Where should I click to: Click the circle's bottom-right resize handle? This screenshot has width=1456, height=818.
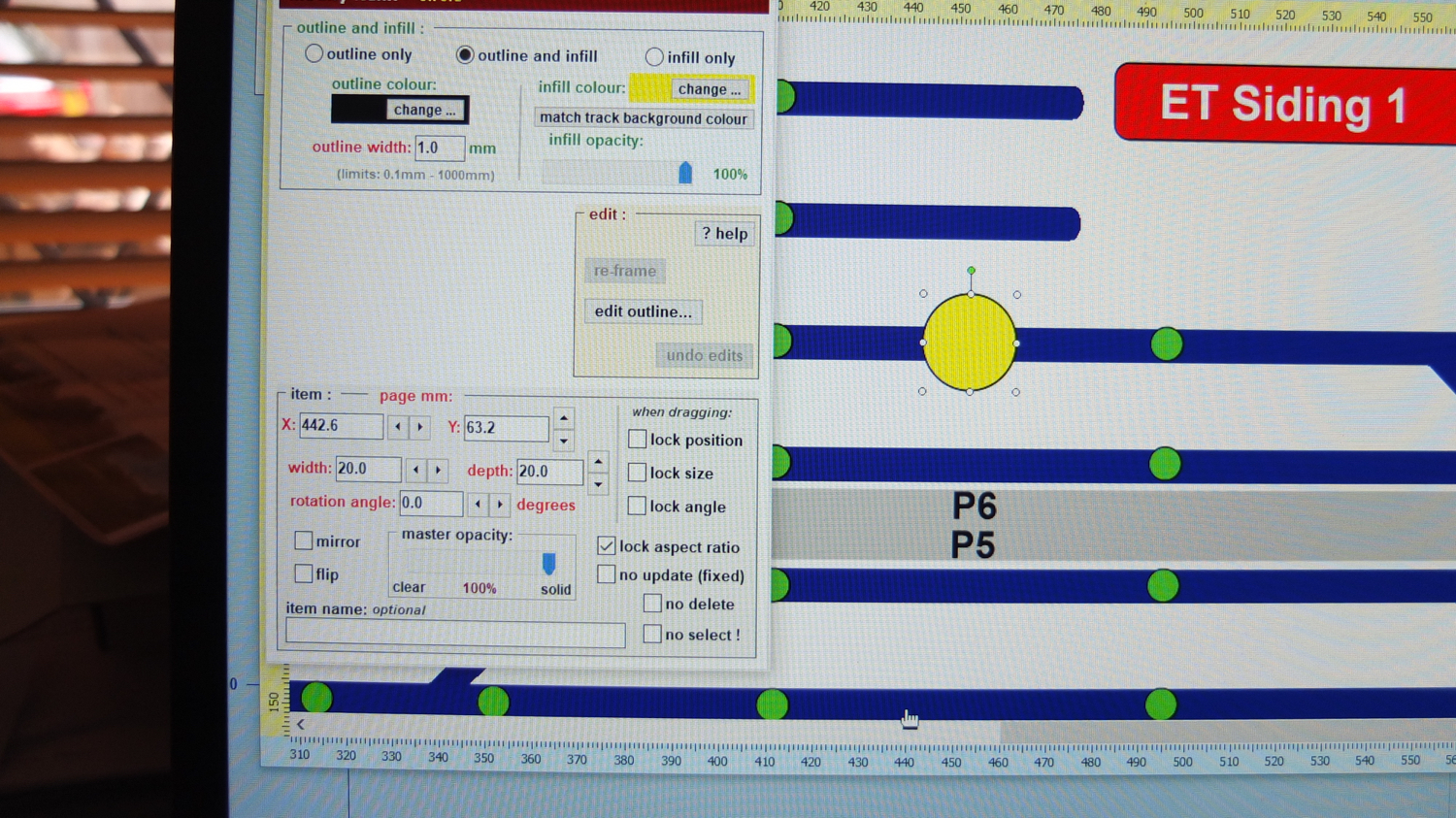[x=1015, y=392]
